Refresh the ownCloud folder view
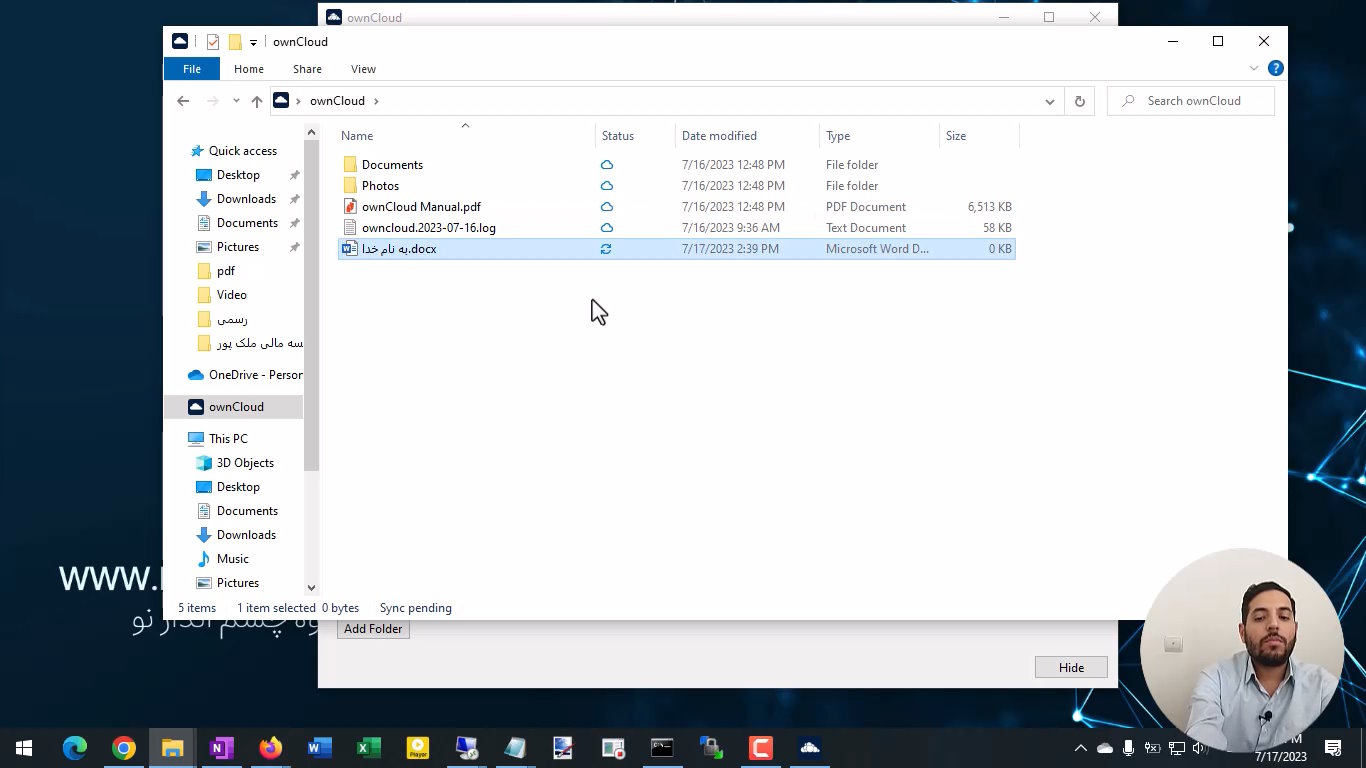Screen dimensions: 1366x768 pos(1079,101)
